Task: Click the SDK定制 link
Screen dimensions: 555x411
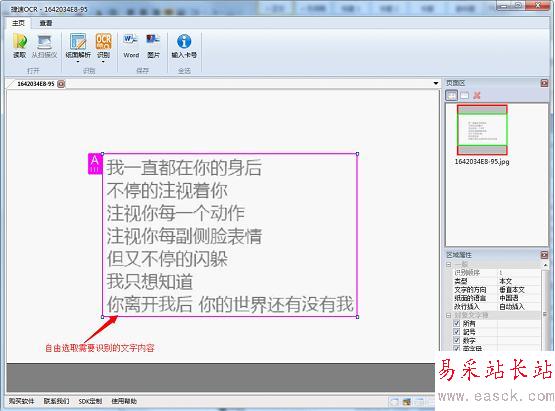Action: [x=90, y=401]
